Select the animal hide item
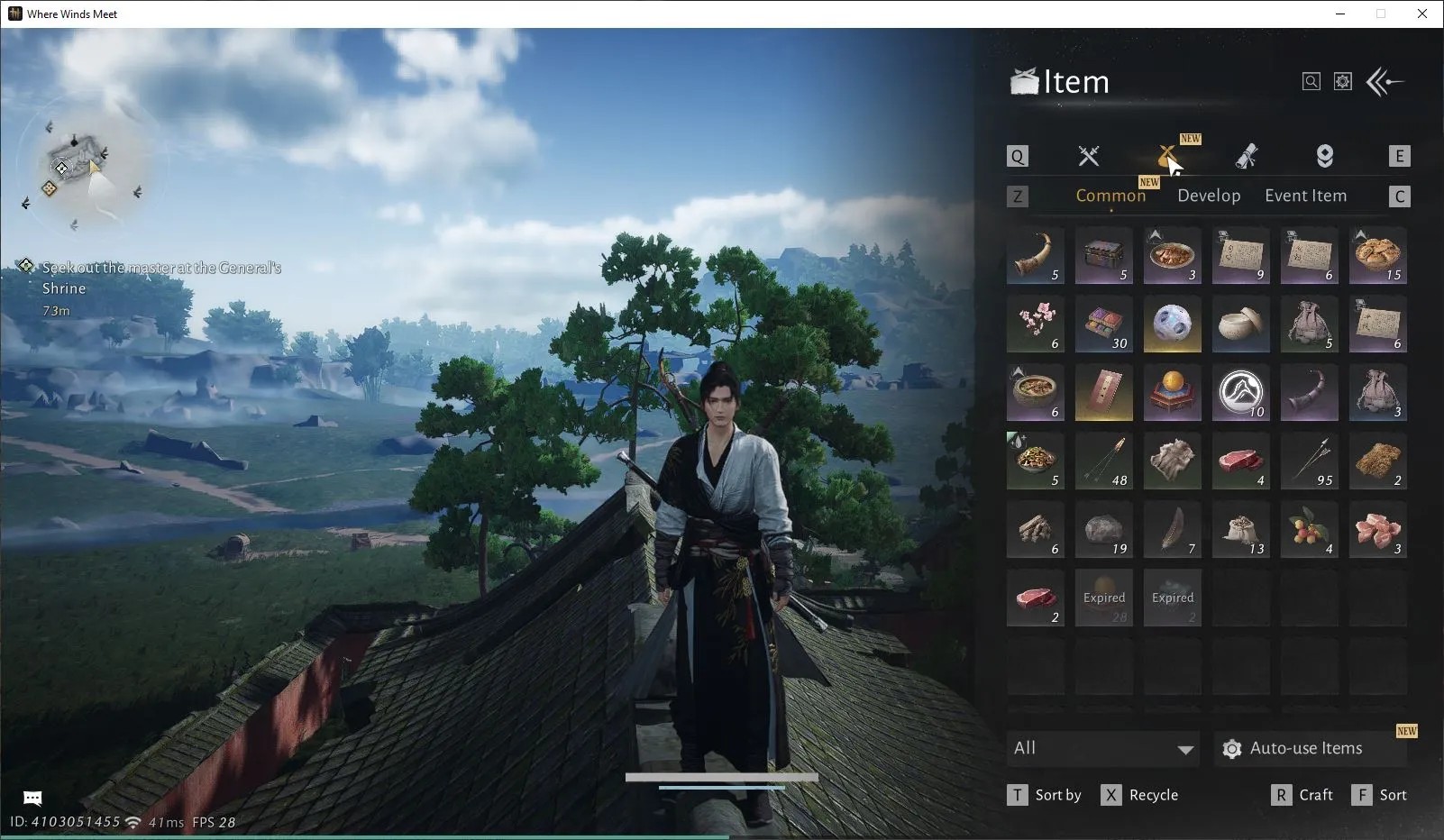 tap(1173, 461)
